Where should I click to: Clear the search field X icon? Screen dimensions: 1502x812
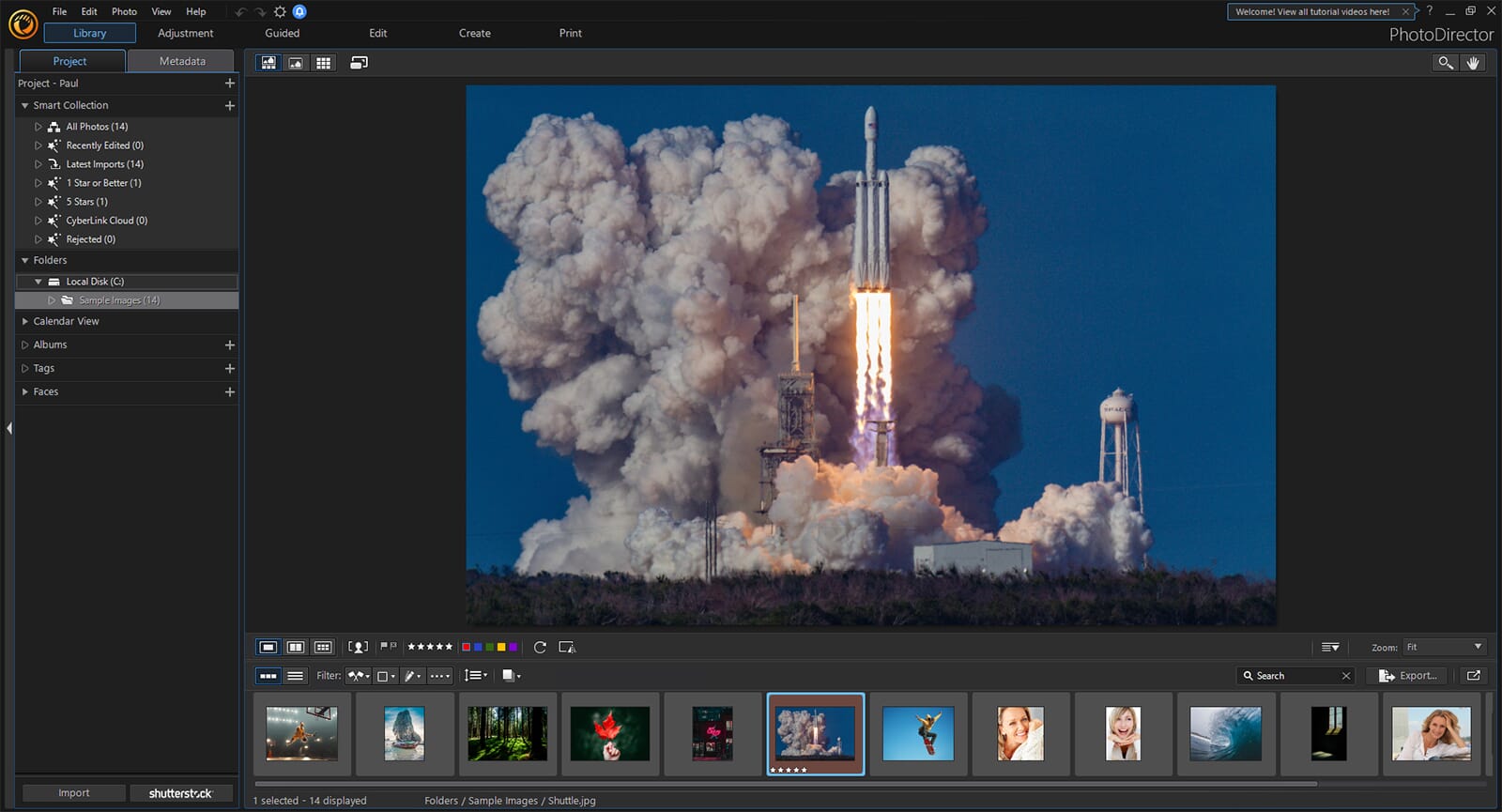tap(1346, 676)
